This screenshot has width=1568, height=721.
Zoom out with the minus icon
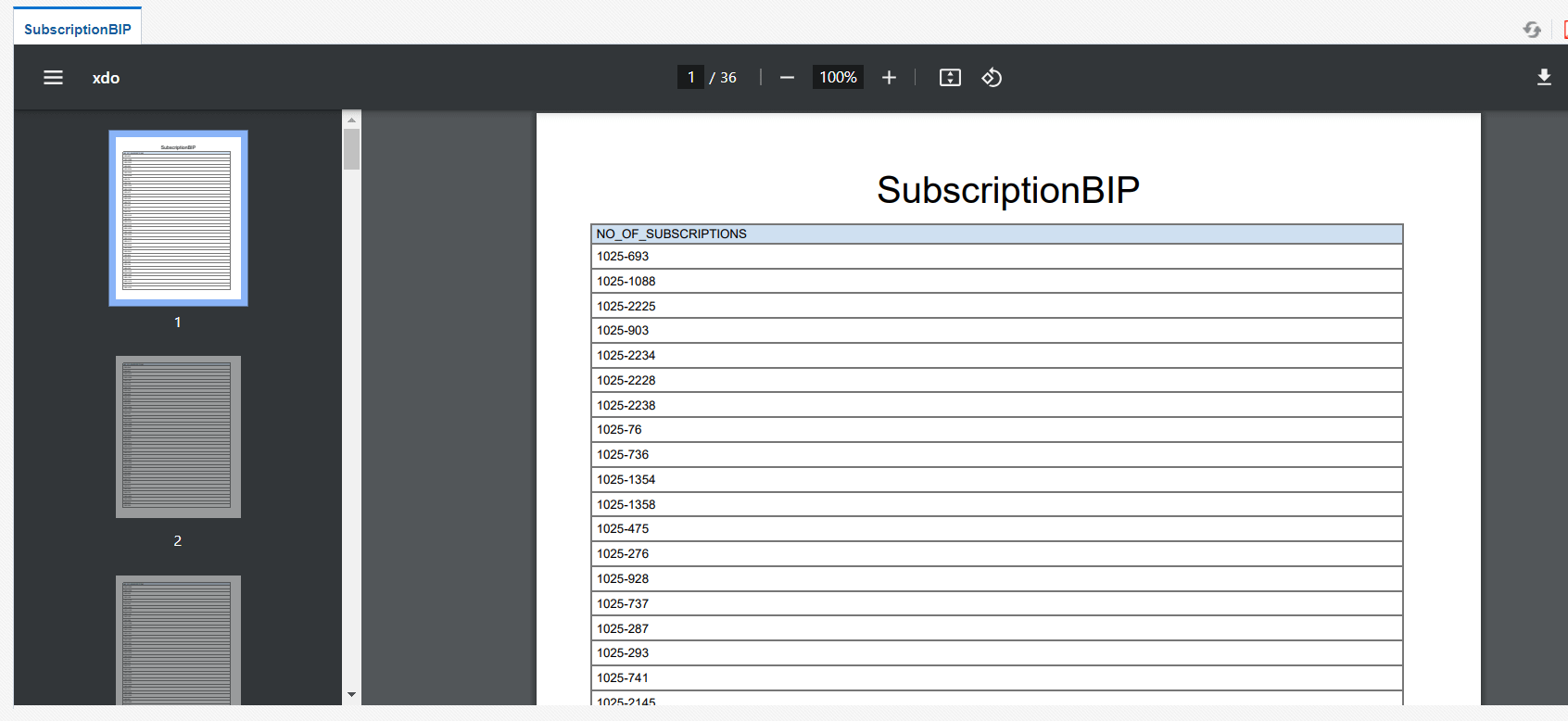click(x=787, y=78)
